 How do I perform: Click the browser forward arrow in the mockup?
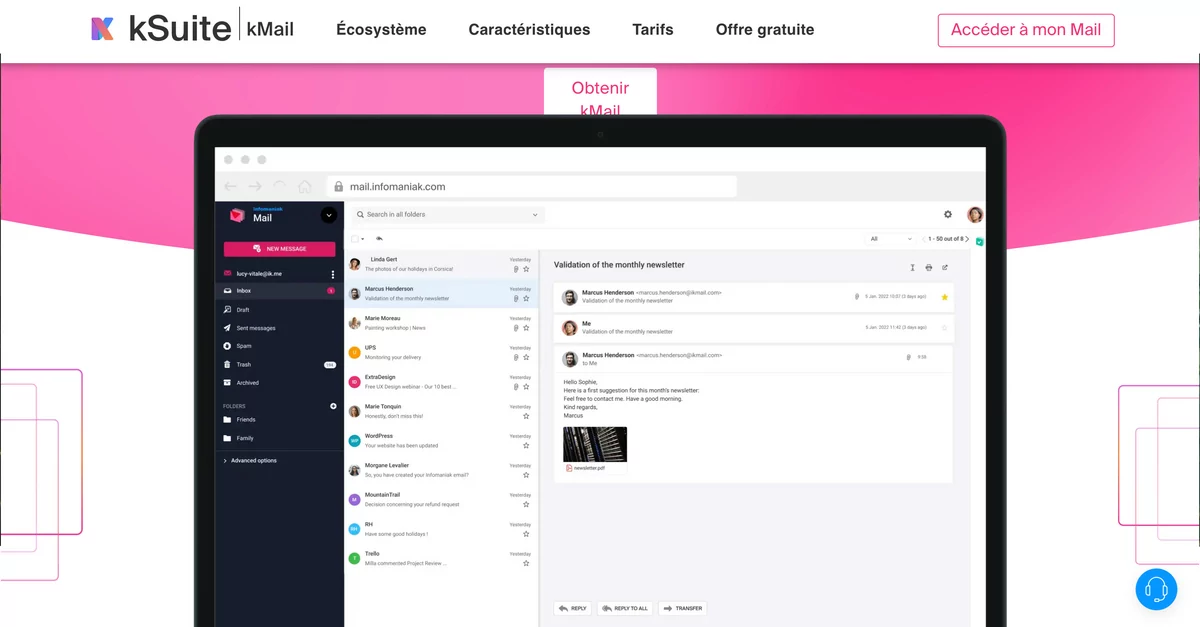pyautogui.click(x=255, y=186)
